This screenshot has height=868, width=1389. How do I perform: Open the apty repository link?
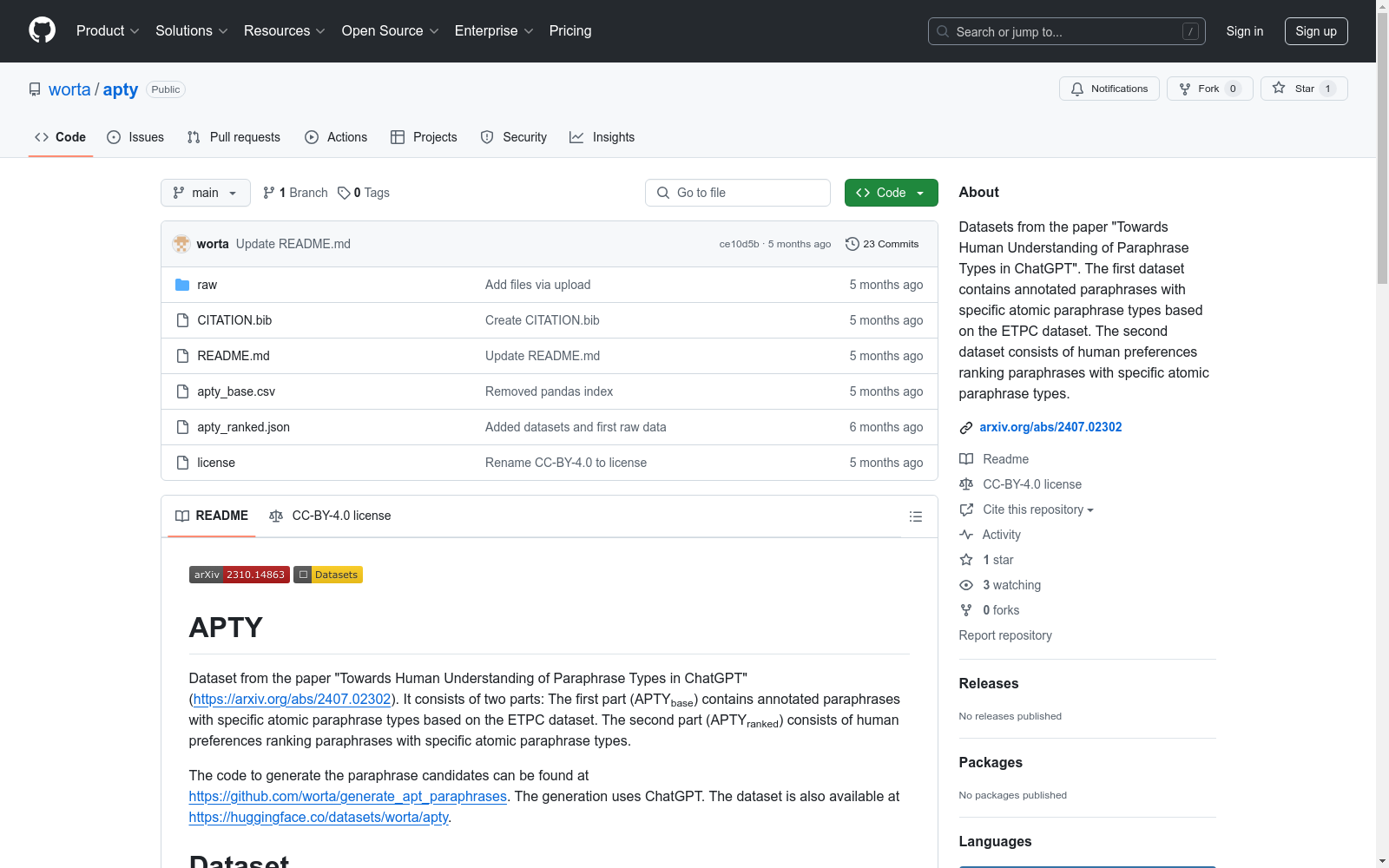click(x=121, y=89)
